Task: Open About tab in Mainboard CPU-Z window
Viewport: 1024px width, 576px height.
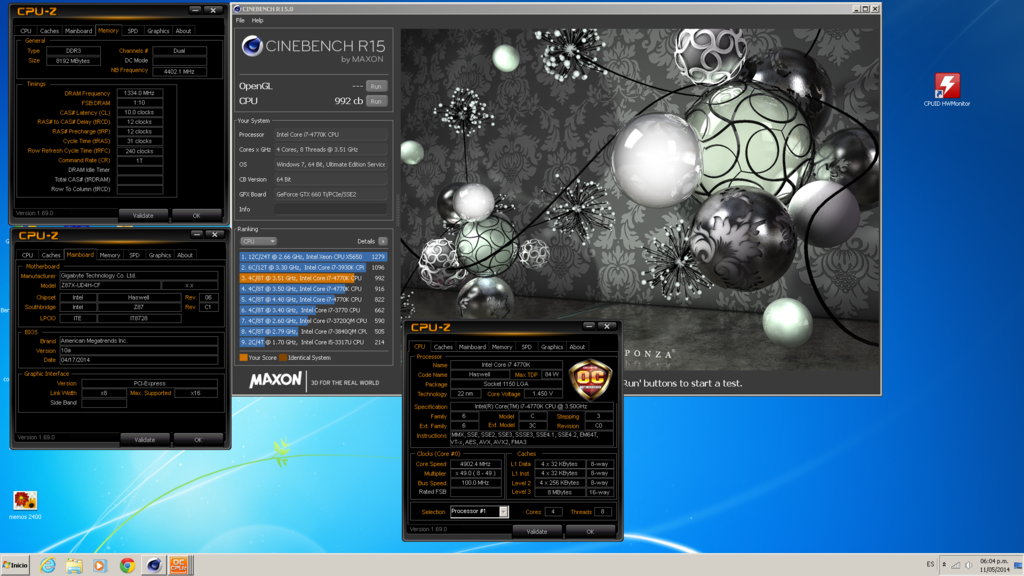Action: pos(185,255)
